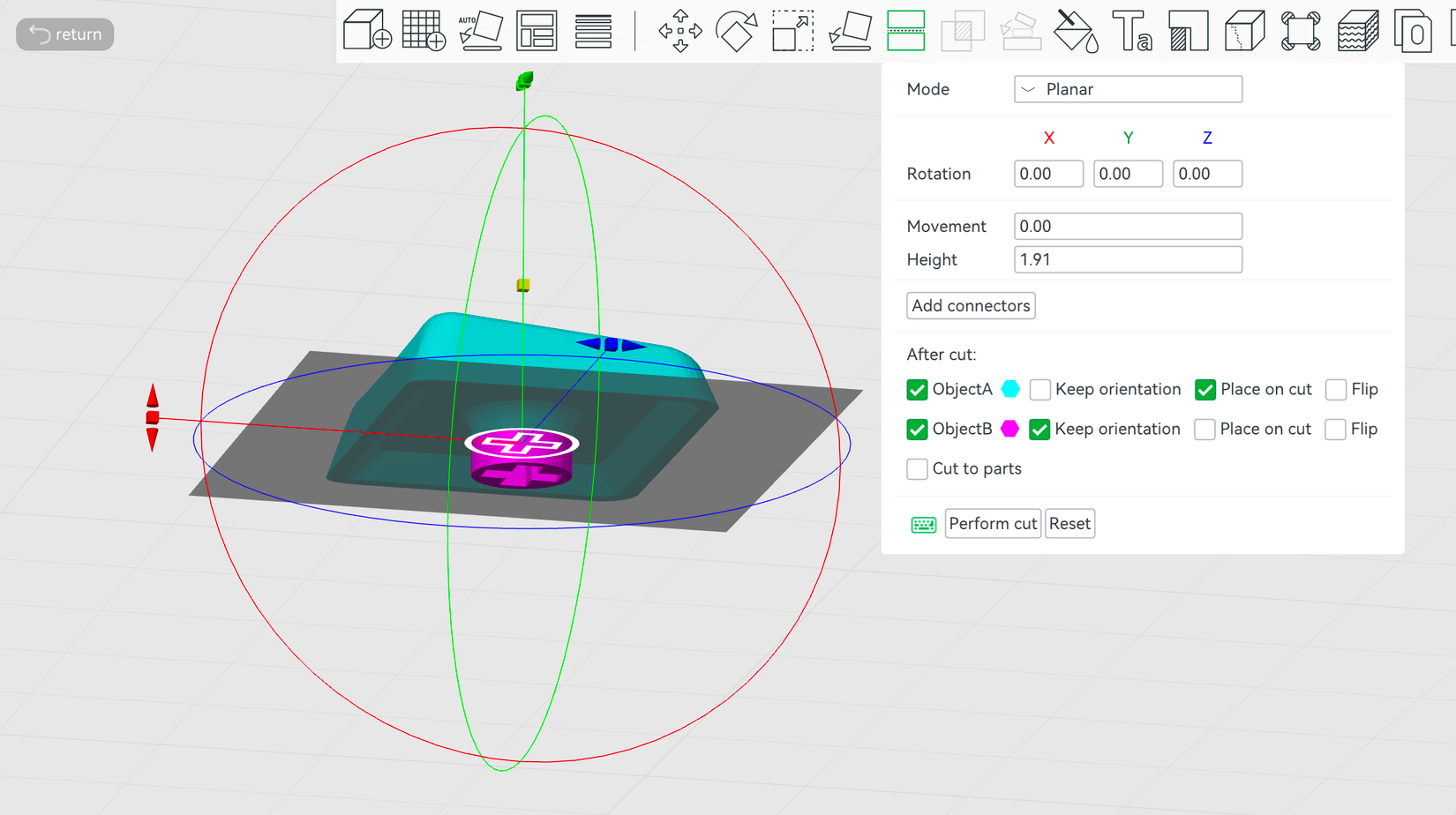
Task: Uncheck the ObjectB checkbox
Action: [x=917, y=430]
